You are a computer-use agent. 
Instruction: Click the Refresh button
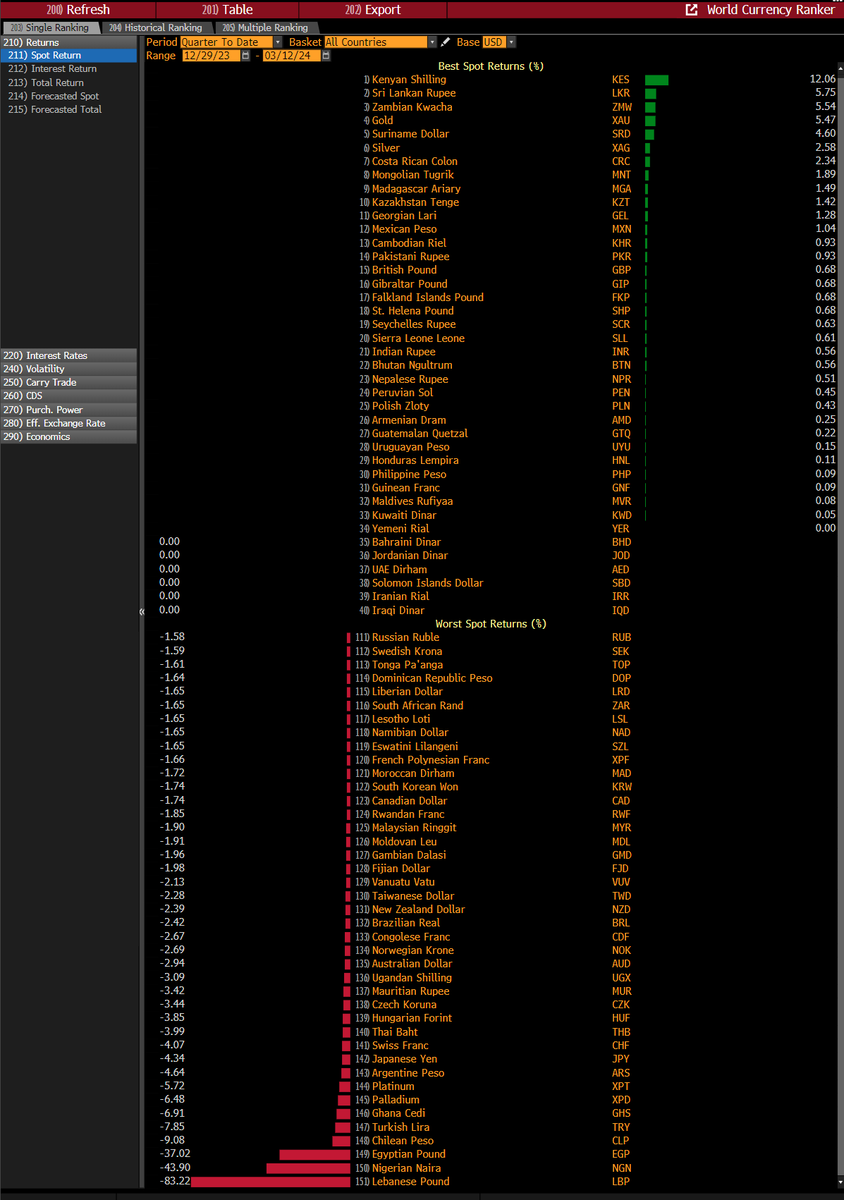coord(79,10)
